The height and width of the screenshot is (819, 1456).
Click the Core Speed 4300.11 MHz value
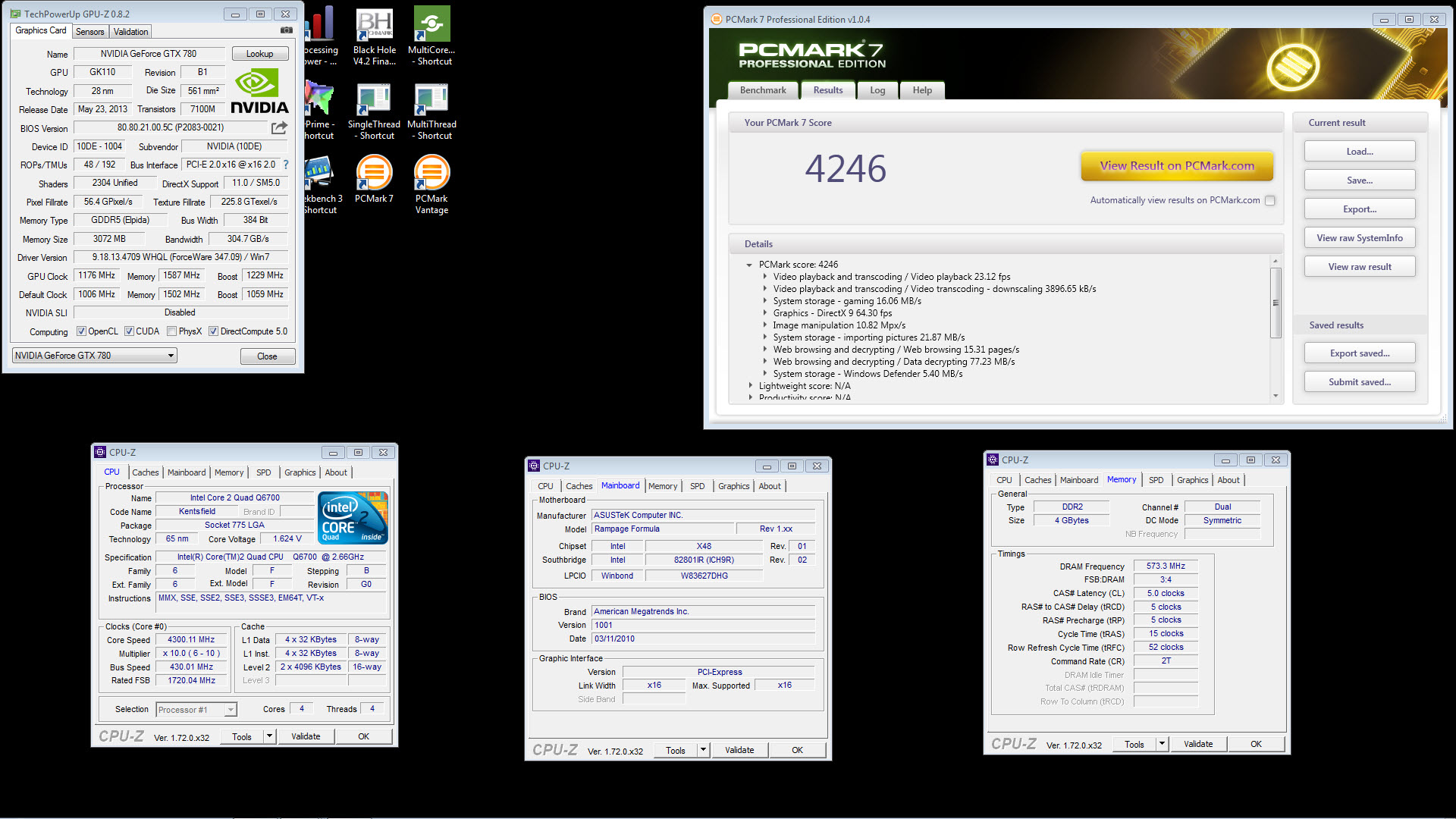(x=191, y=640)
